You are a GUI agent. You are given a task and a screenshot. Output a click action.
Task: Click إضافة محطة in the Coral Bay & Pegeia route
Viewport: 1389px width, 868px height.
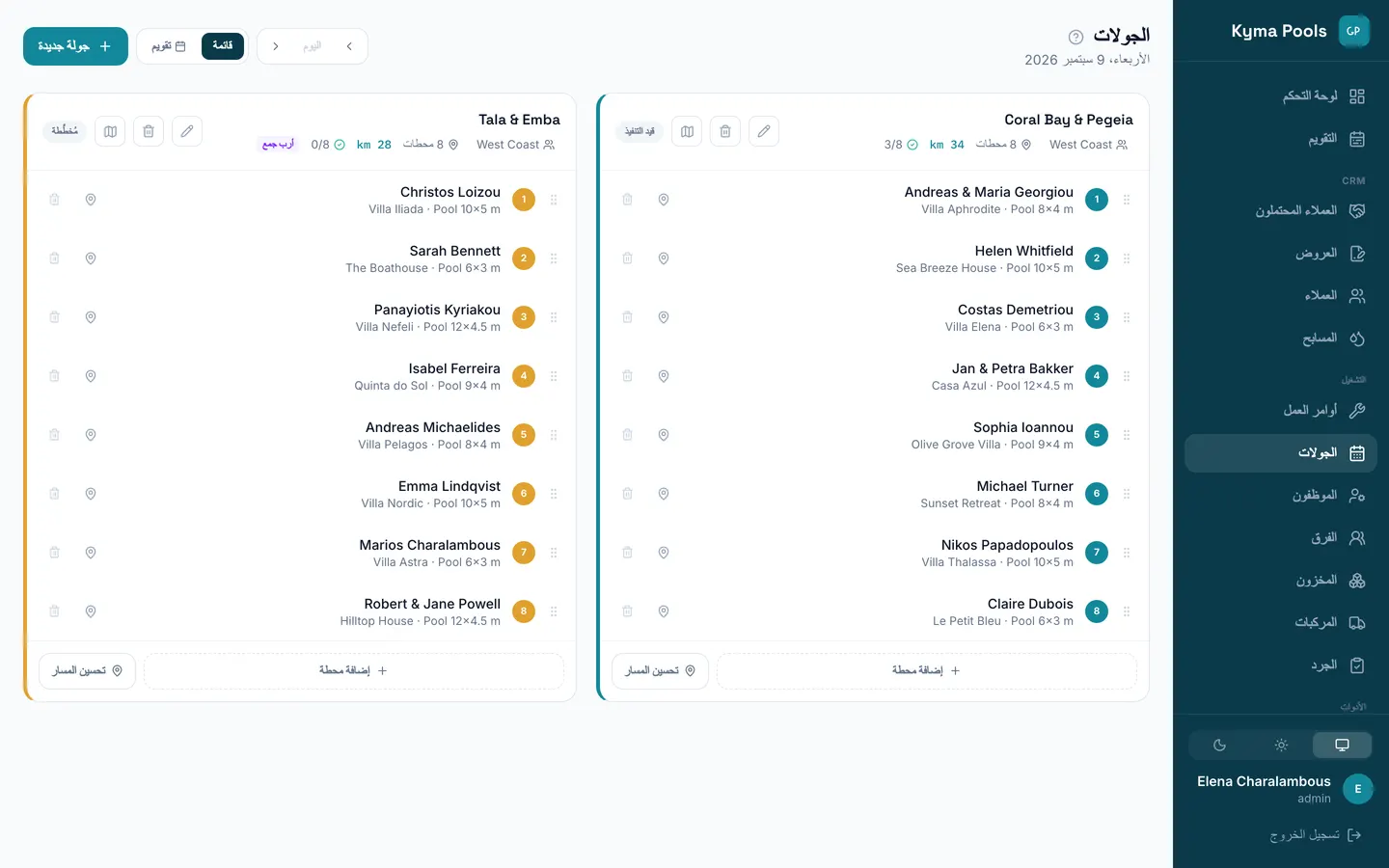pyautogui.click(x=927, y=670)
